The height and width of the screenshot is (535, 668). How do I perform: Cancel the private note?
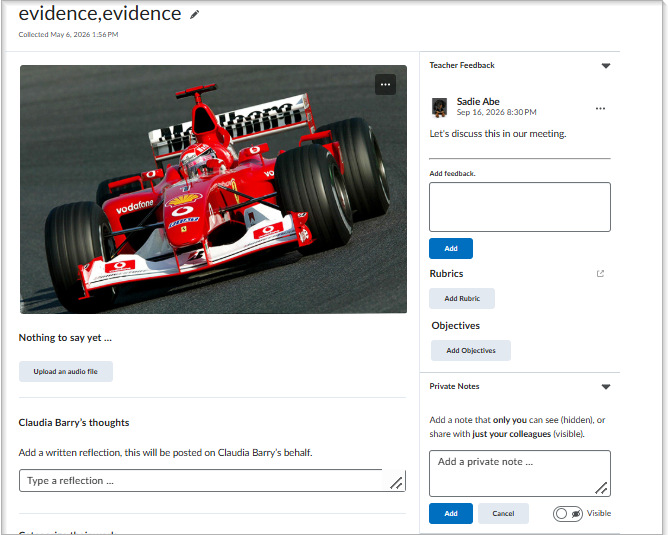point(503,513)
